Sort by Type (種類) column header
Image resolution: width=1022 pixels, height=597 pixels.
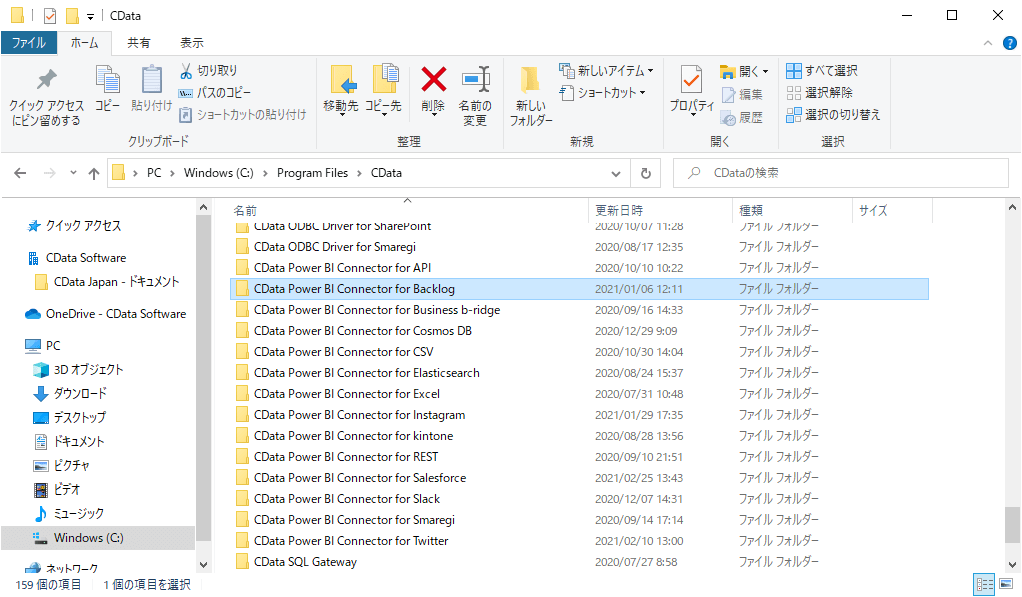751,211
